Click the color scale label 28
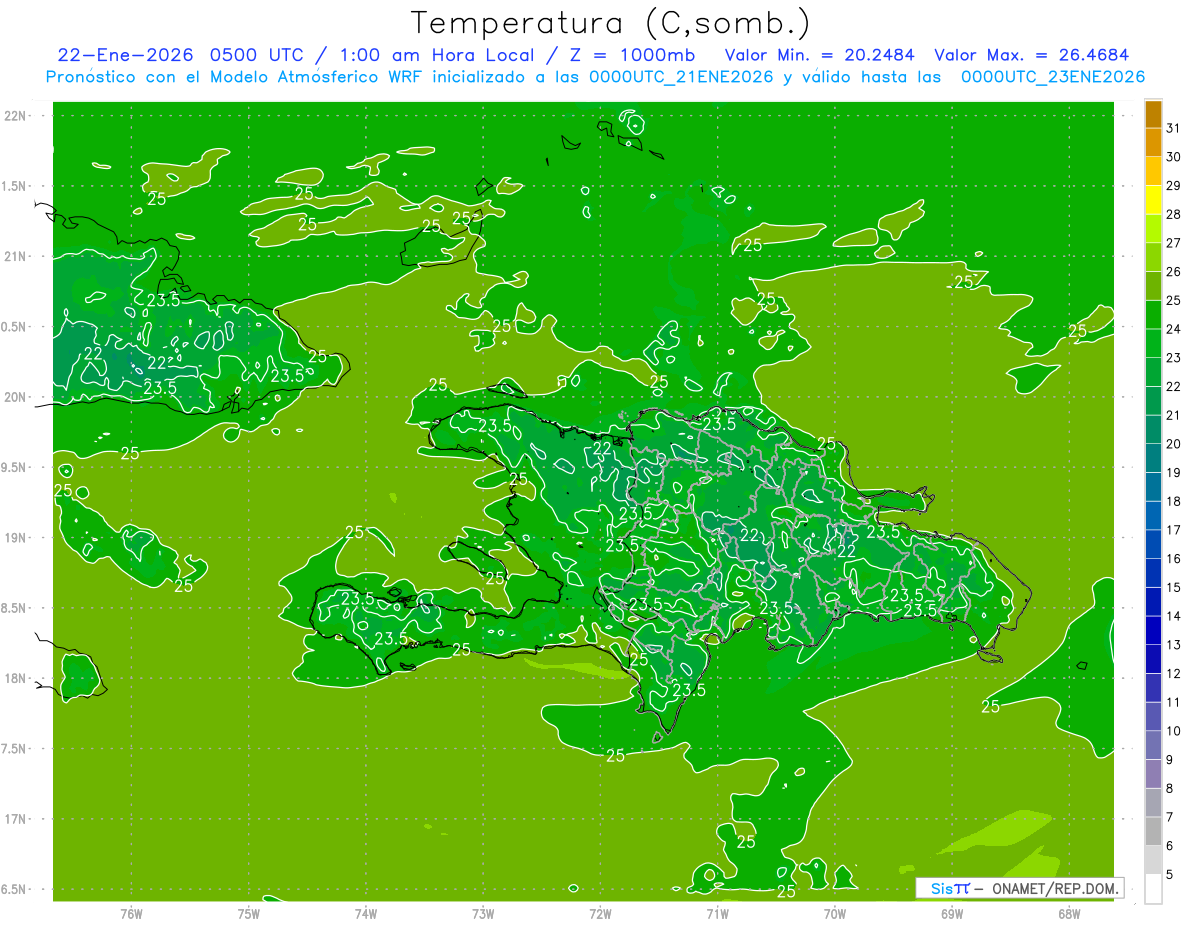 coord(1173,214)
